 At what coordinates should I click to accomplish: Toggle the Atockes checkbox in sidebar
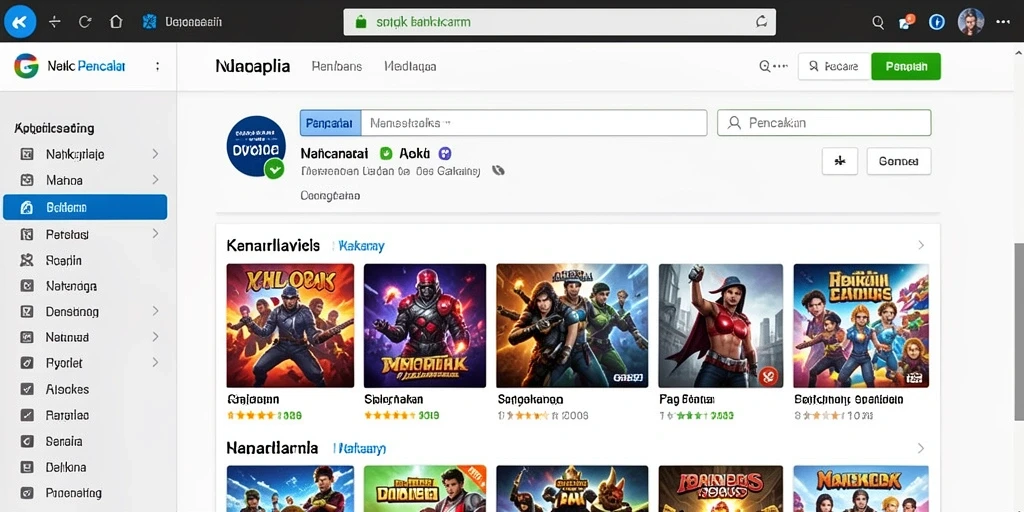(x=27, y=389)
